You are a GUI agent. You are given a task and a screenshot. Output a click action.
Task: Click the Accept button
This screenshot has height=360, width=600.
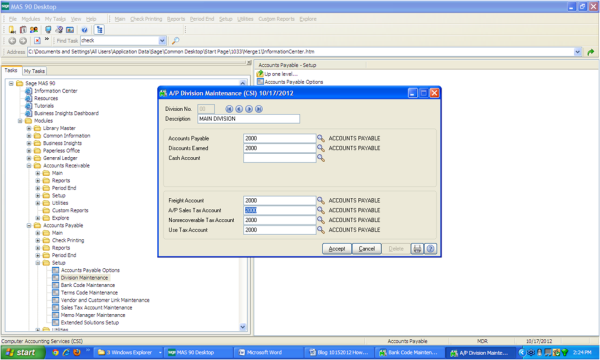coord(337,249)
